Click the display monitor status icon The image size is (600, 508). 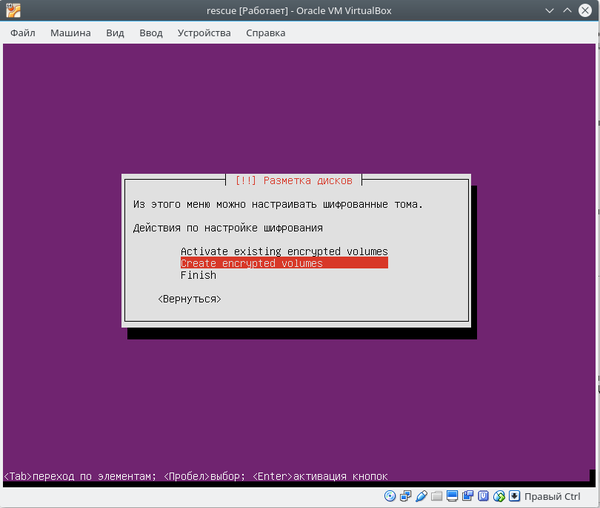[452, 496]
